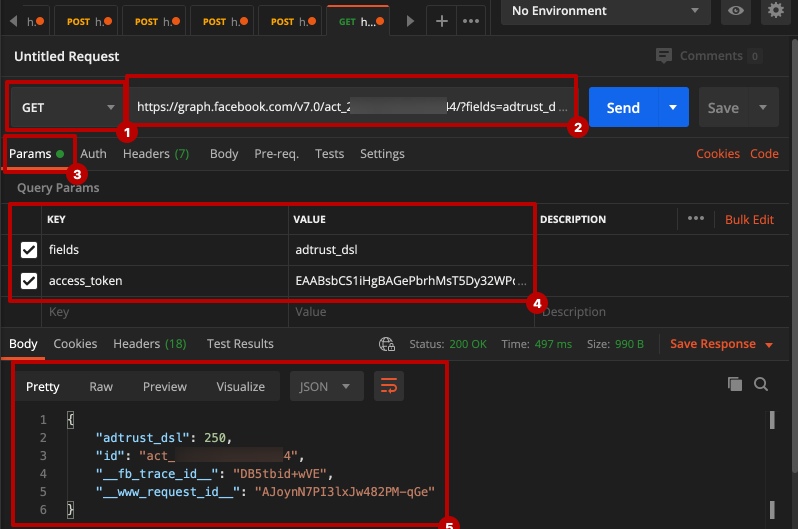Screen dimensions: 798x529
Task: Copy response body with copy icon
Action: click(734, 384)
